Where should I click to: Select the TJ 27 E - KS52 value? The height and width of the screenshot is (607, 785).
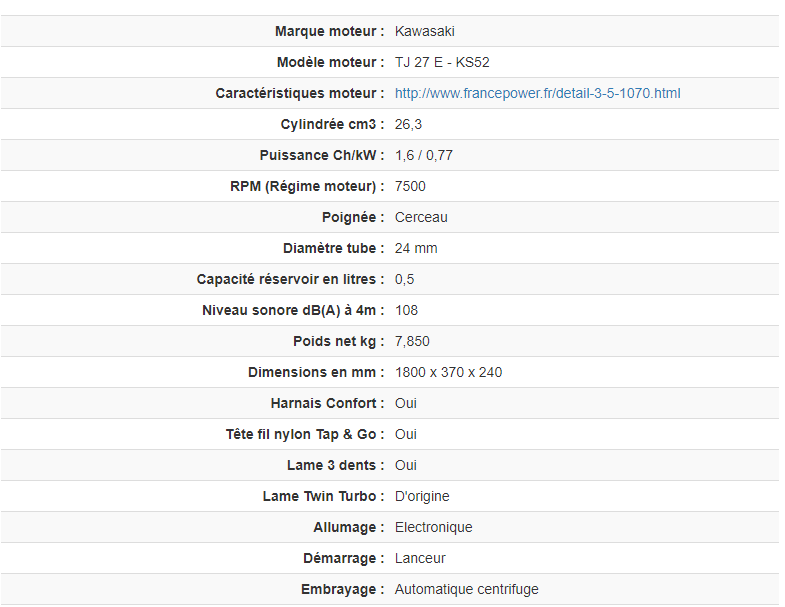coord(442,62)
